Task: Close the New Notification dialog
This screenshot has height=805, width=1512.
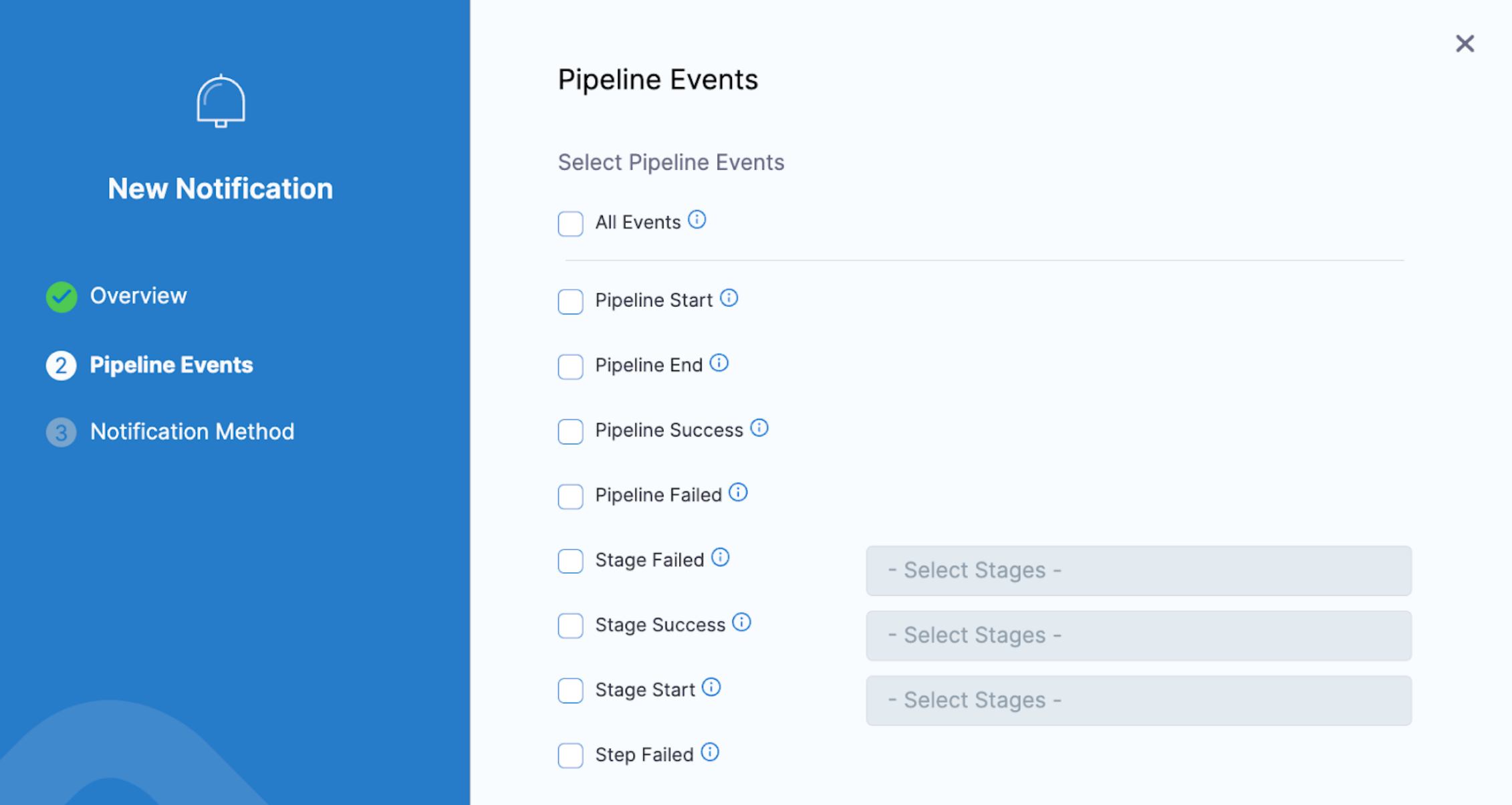Action: pyautogui.click(x=1465, y=44)
